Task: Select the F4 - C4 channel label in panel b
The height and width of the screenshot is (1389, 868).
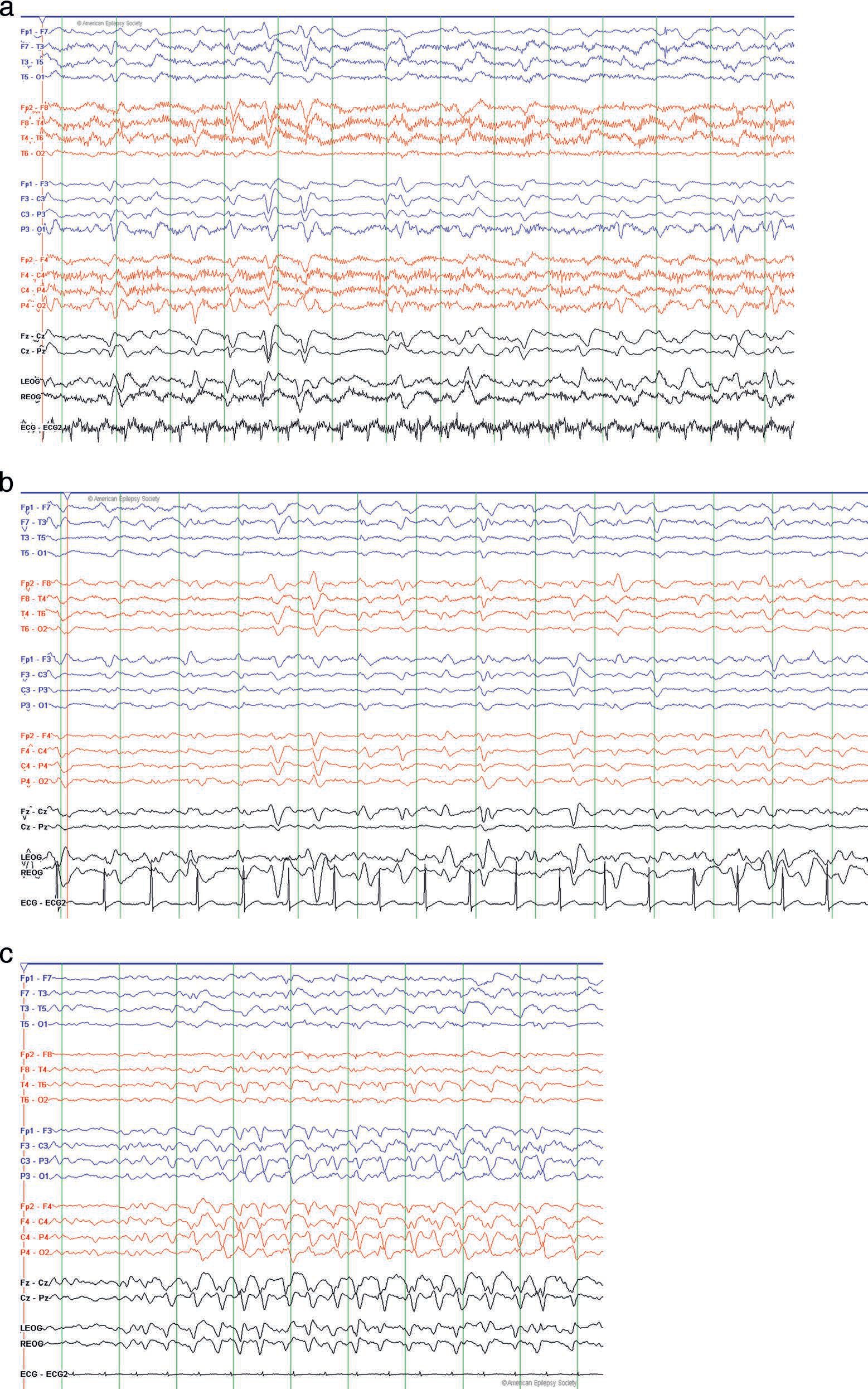Action: tap(35, 751)
